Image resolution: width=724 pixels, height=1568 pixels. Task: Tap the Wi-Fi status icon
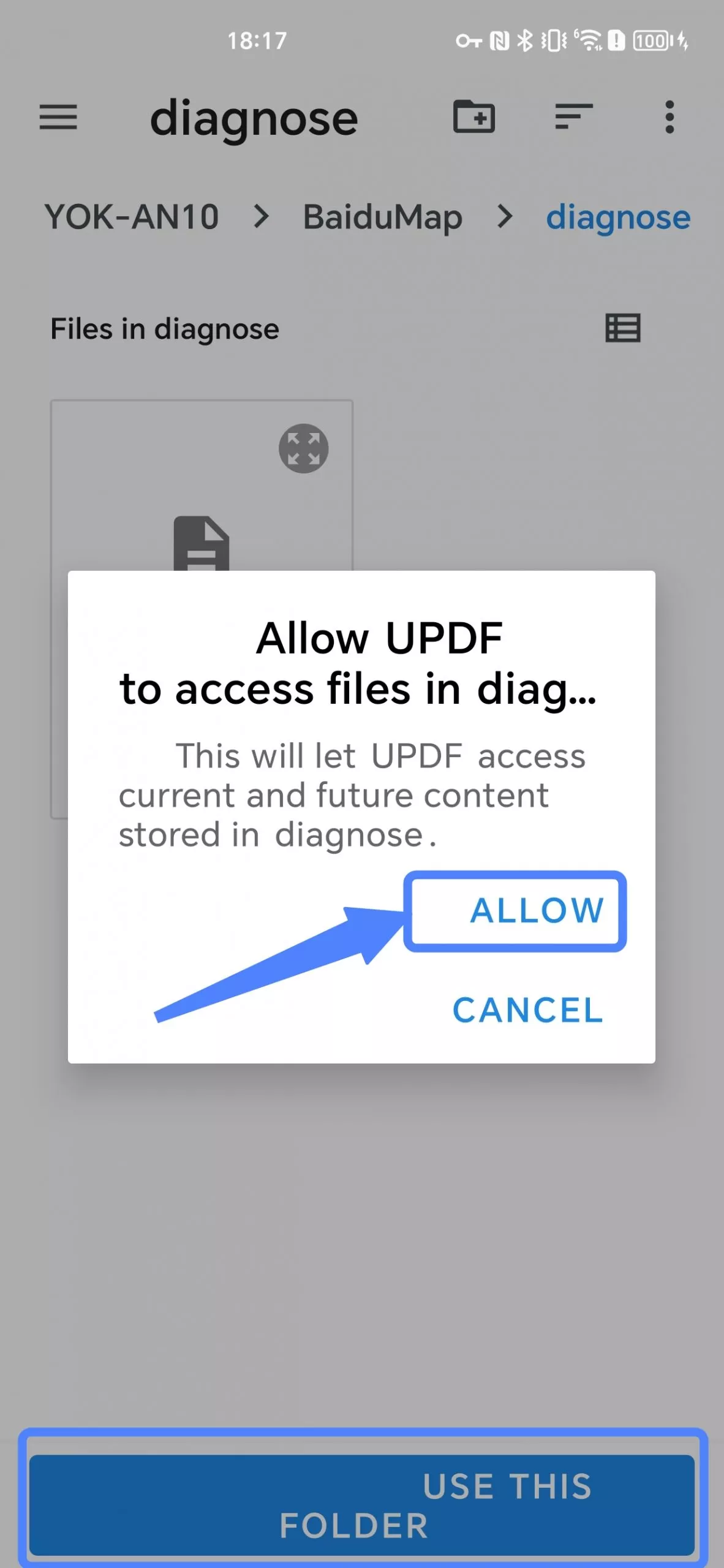[589, 40]
